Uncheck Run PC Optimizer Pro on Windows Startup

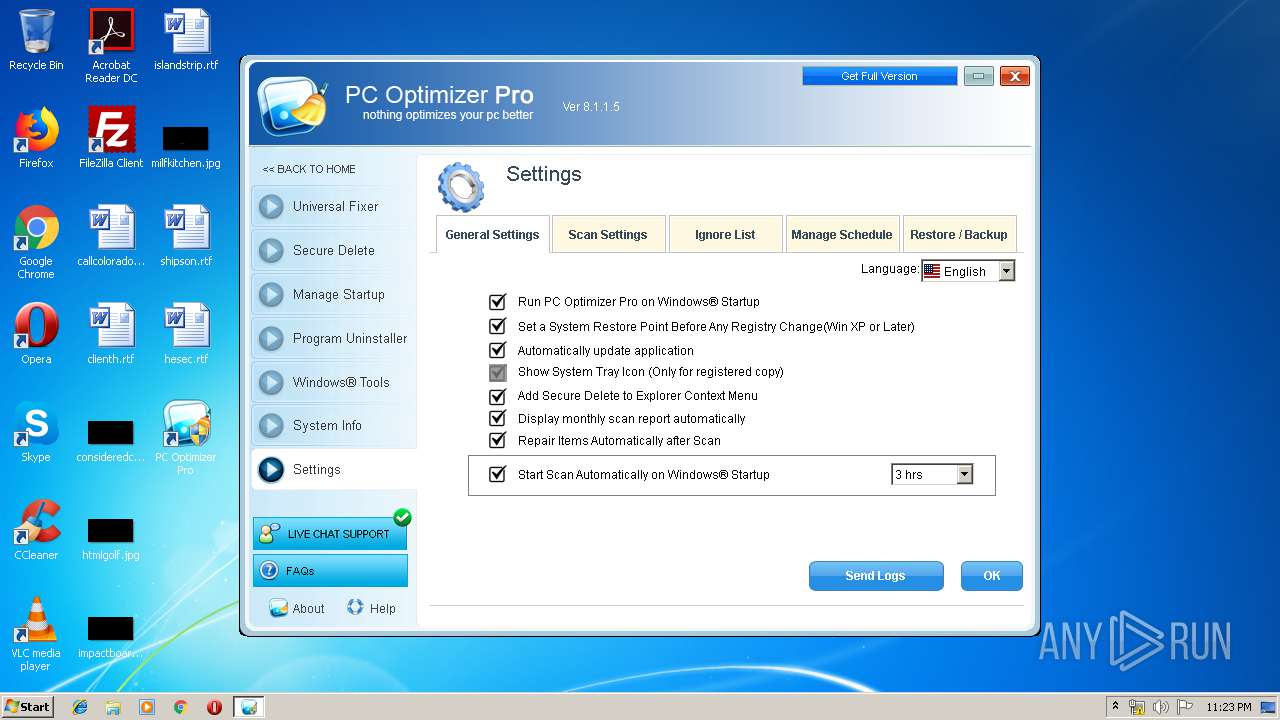[x=497, y=301]
